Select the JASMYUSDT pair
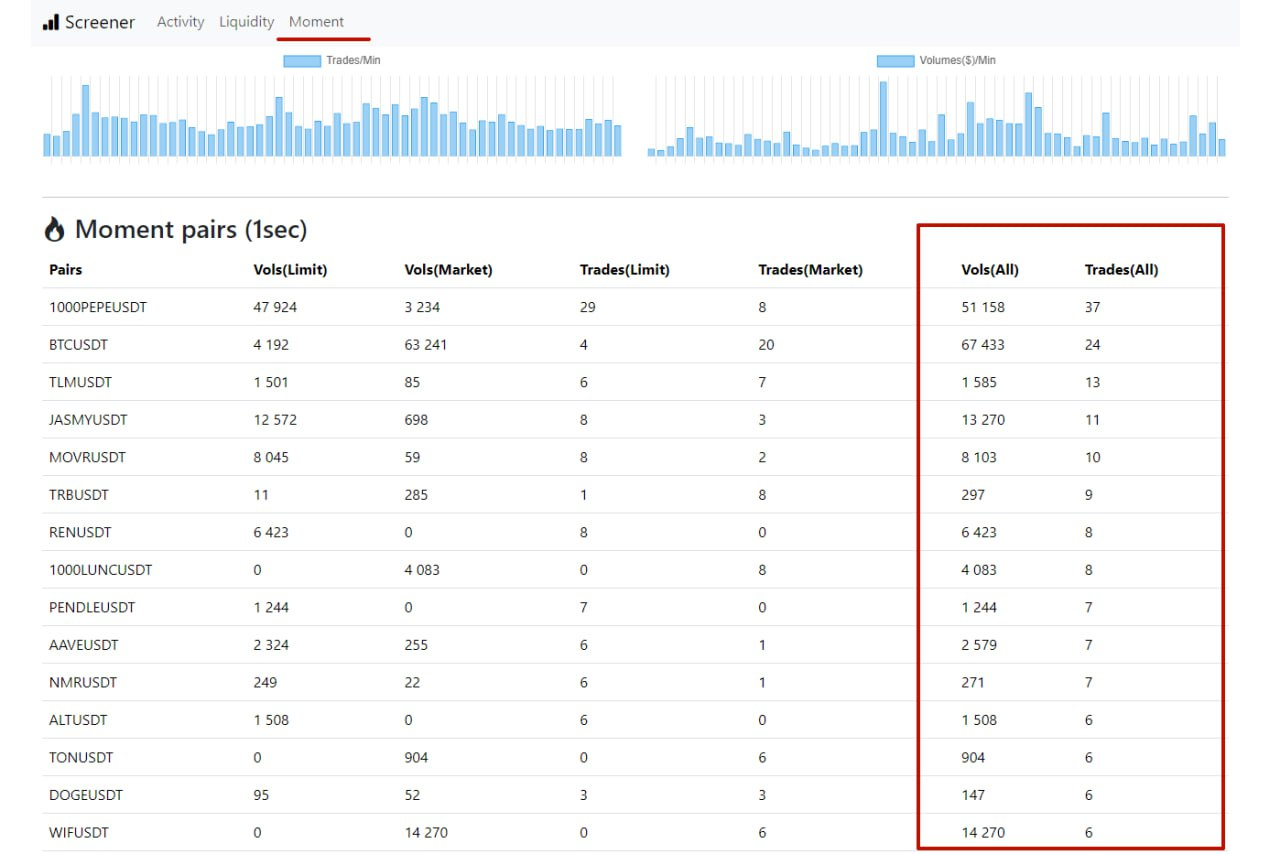The width and height of the screenshot is (1280, 854). tap(88, 420)
